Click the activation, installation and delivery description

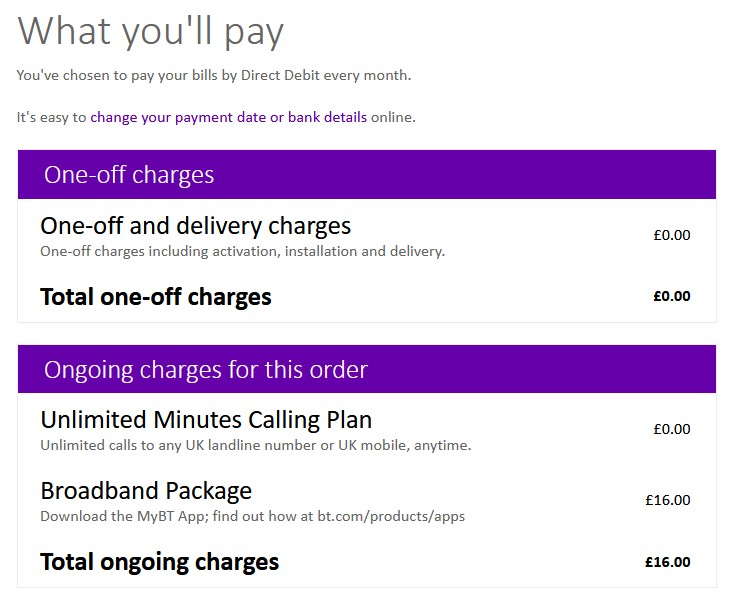coord(243,252)
